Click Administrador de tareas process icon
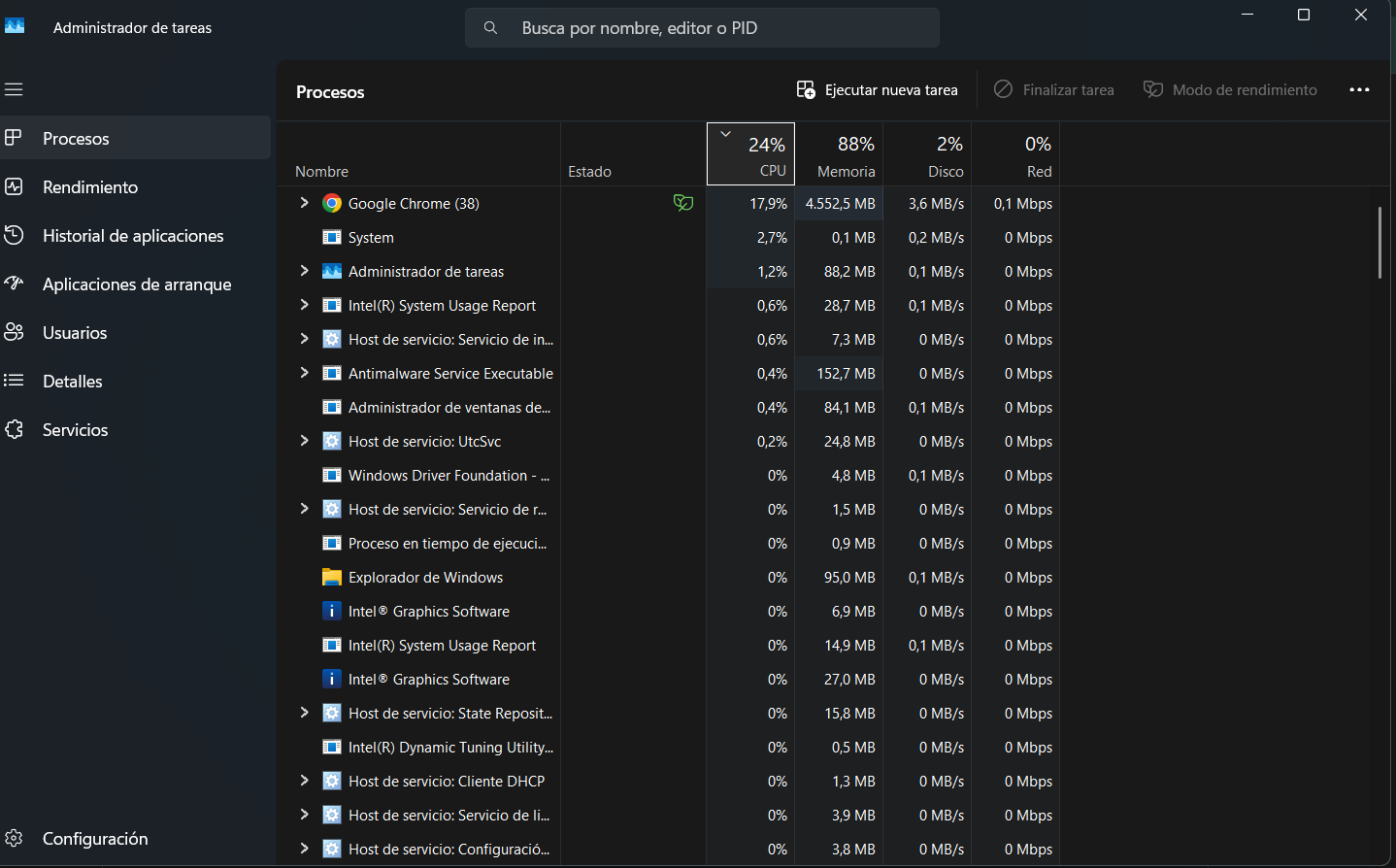The image size is (1396, 868). tap(332, 271)
